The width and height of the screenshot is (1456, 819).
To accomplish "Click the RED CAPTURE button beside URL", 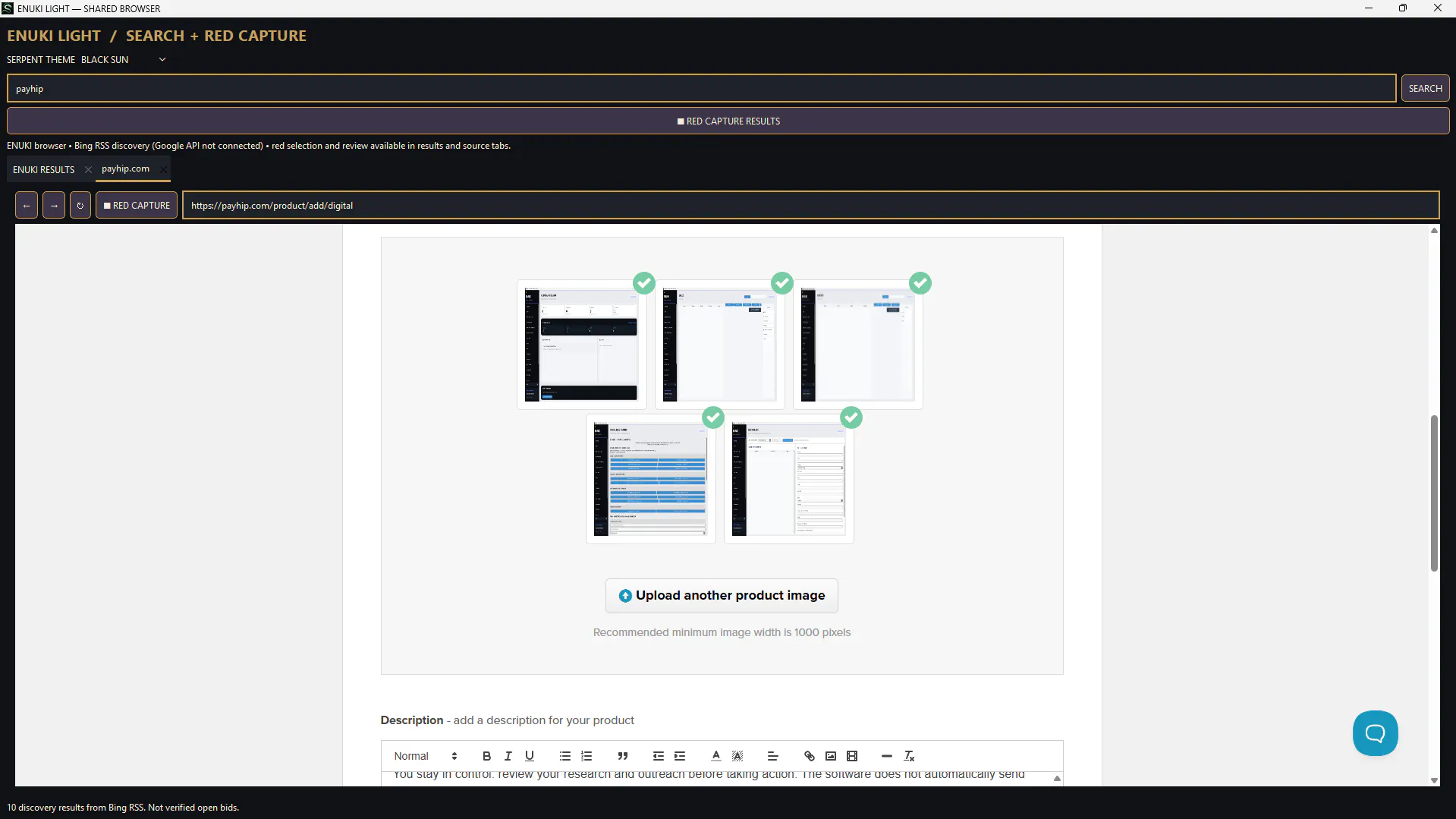I will point(137,206).
